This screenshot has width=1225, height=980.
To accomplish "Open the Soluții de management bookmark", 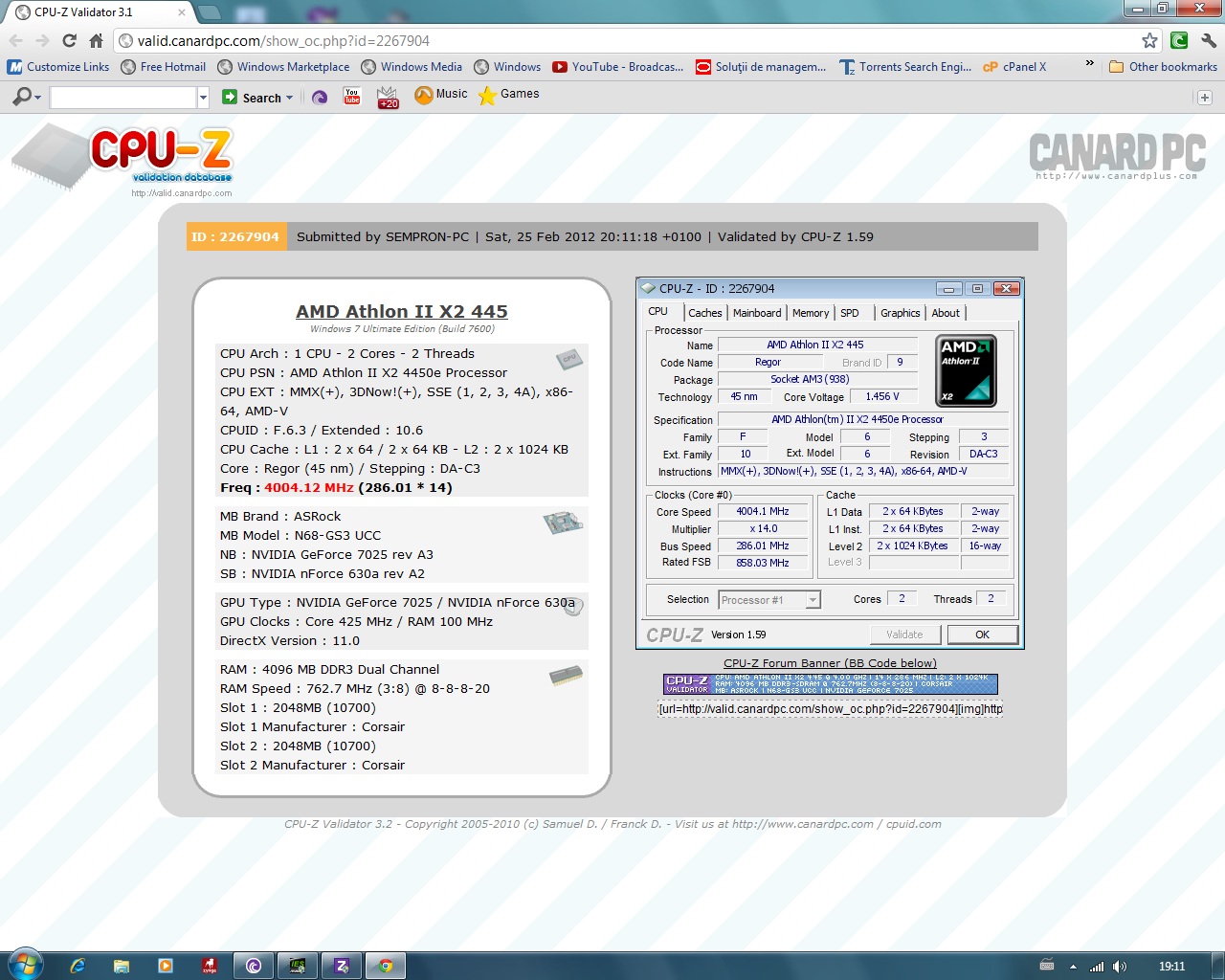I will coord(761,67).
